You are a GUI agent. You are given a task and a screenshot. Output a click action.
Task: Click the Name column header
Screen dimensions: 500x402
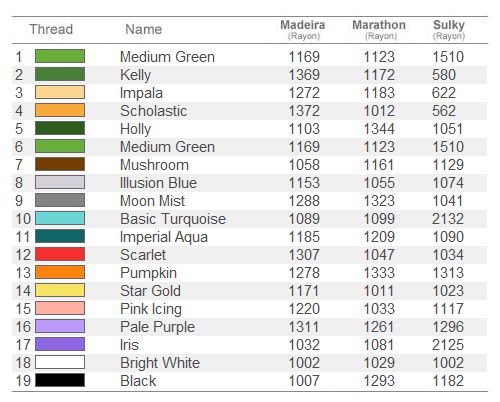click(x=144, y=29)
